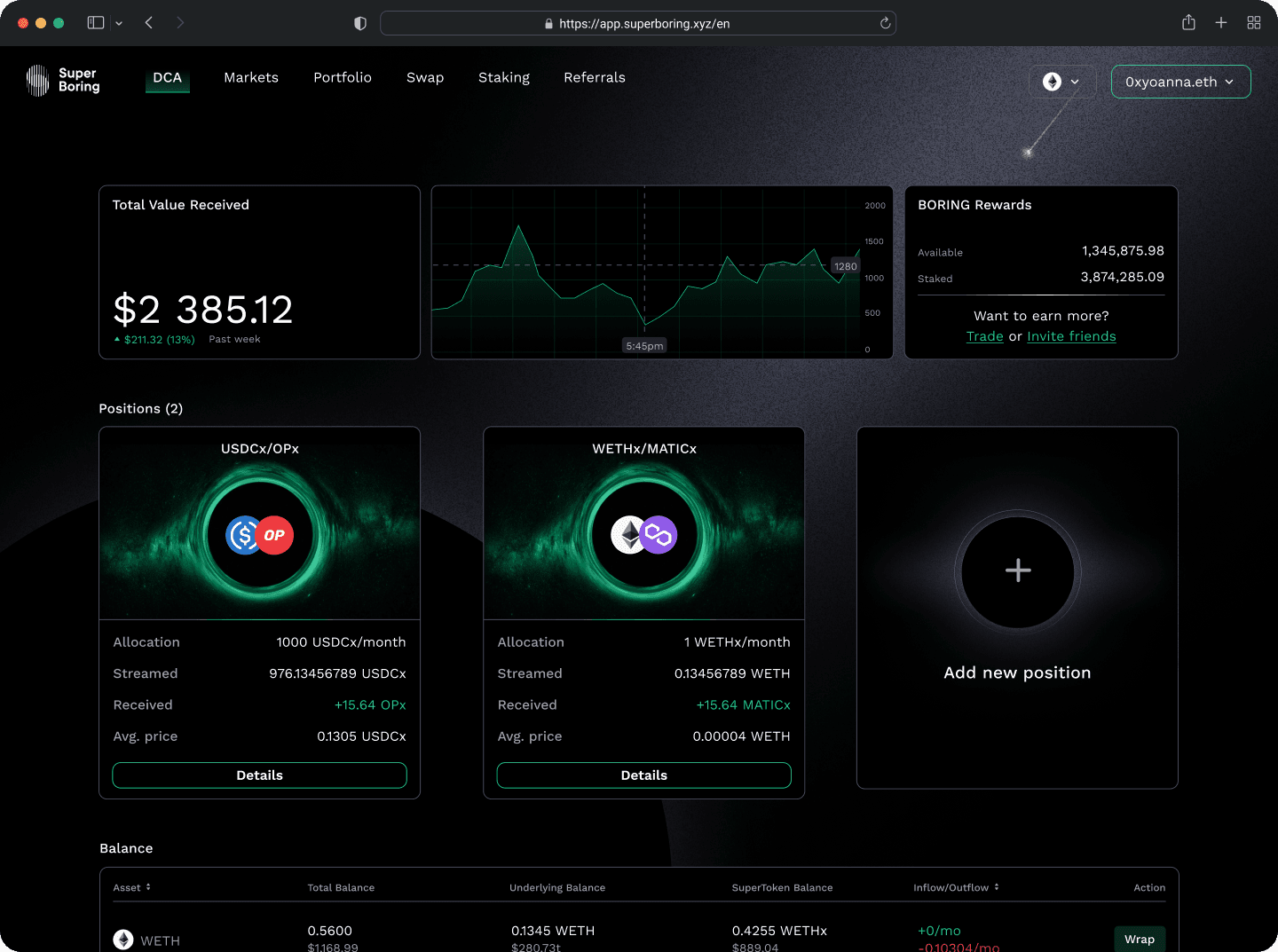Click the privacy shield icon
Image resolution: width=1278 pixels, height=952 pixels.
(360, 23)
